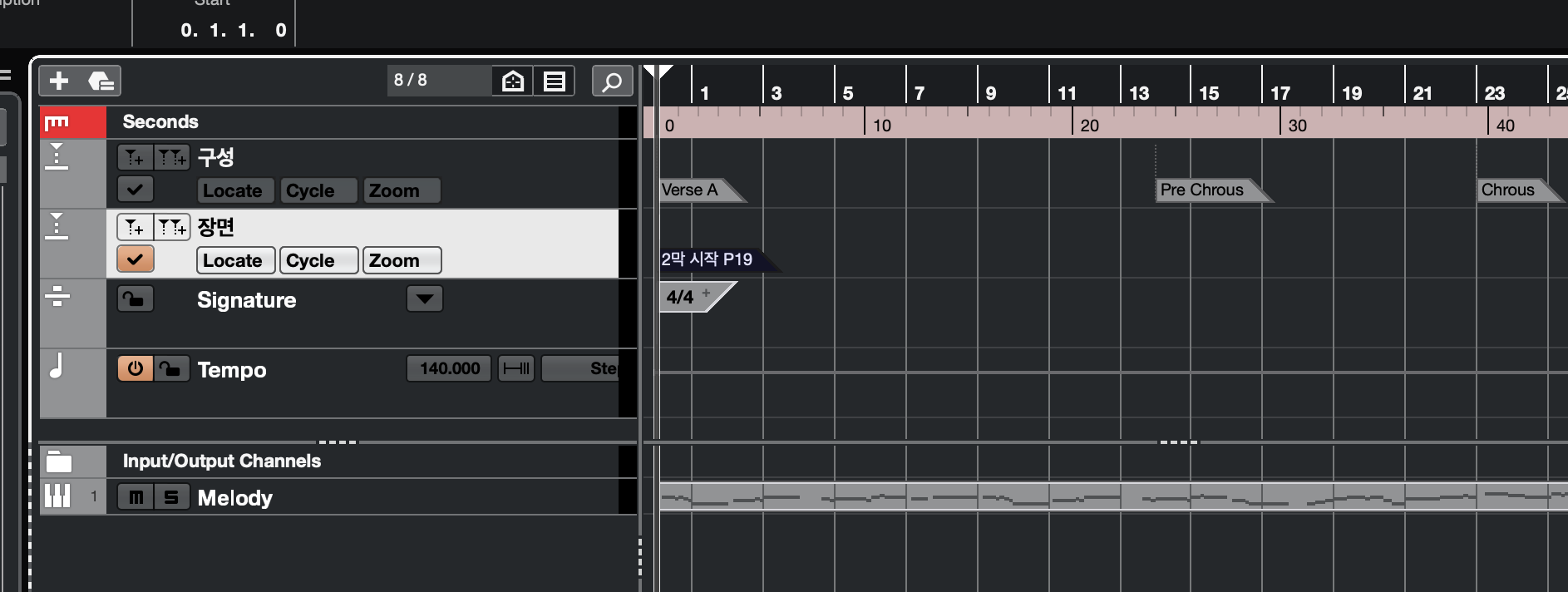This screenshot has height=592, width=1568.
Task: Click the 2막 시작 P19 marker
Action: [x=718, y=259]
